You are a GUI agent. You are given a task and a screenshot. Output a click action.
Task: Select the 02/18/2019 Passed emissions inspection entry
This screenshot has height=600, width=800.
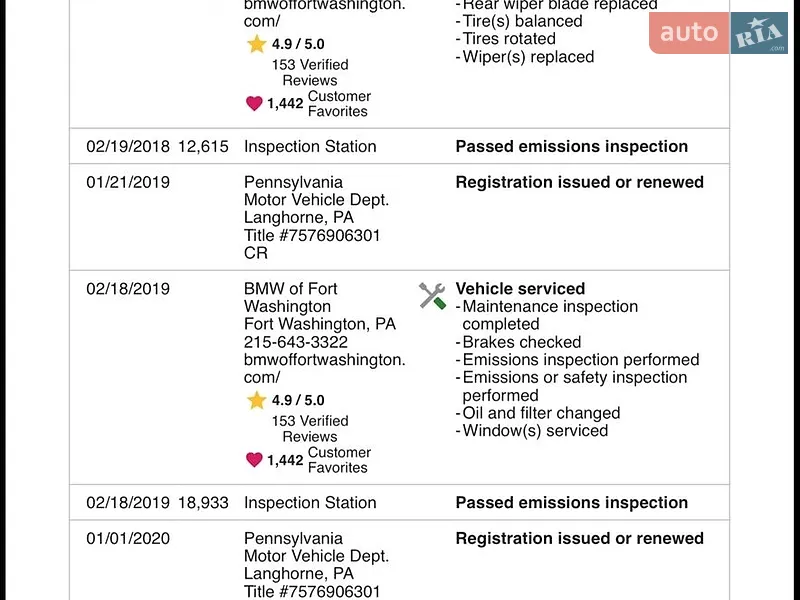pos(399,503)
